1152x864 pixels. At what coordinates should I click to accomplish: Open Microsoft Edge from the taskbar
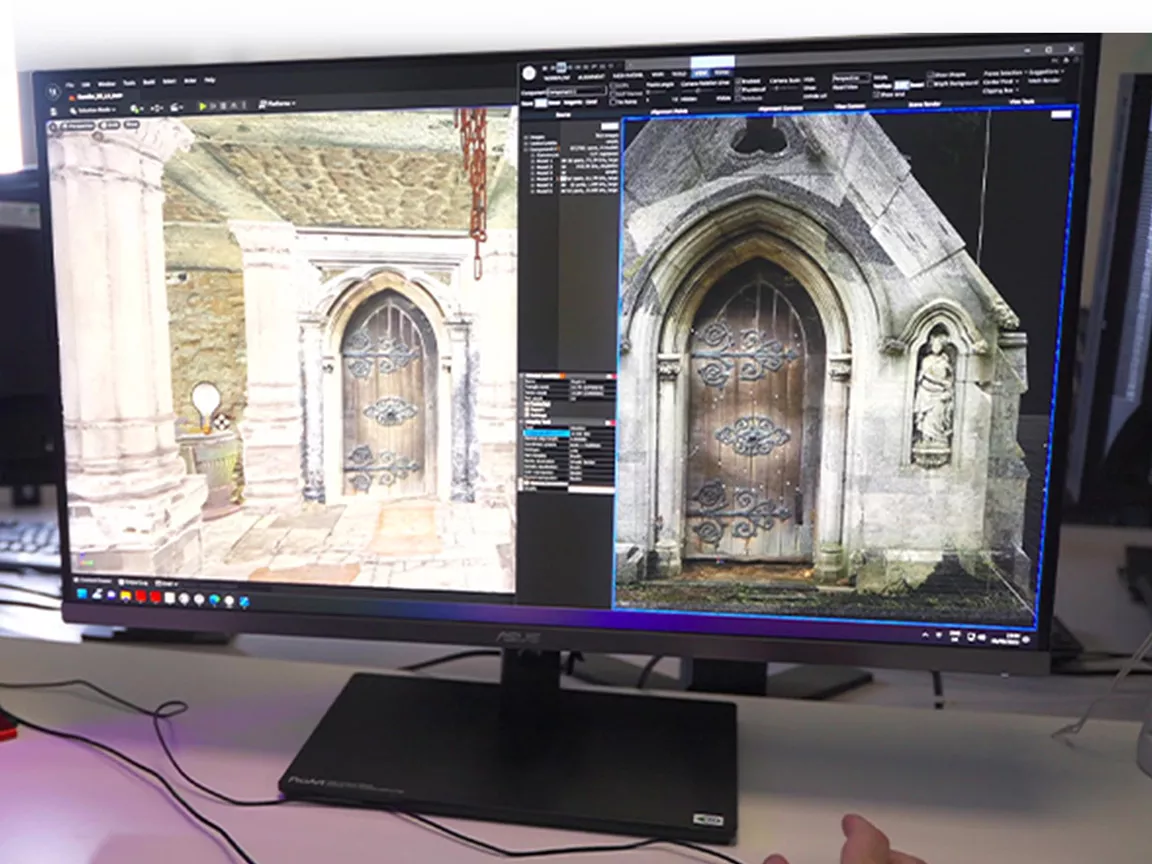(215, 600)
